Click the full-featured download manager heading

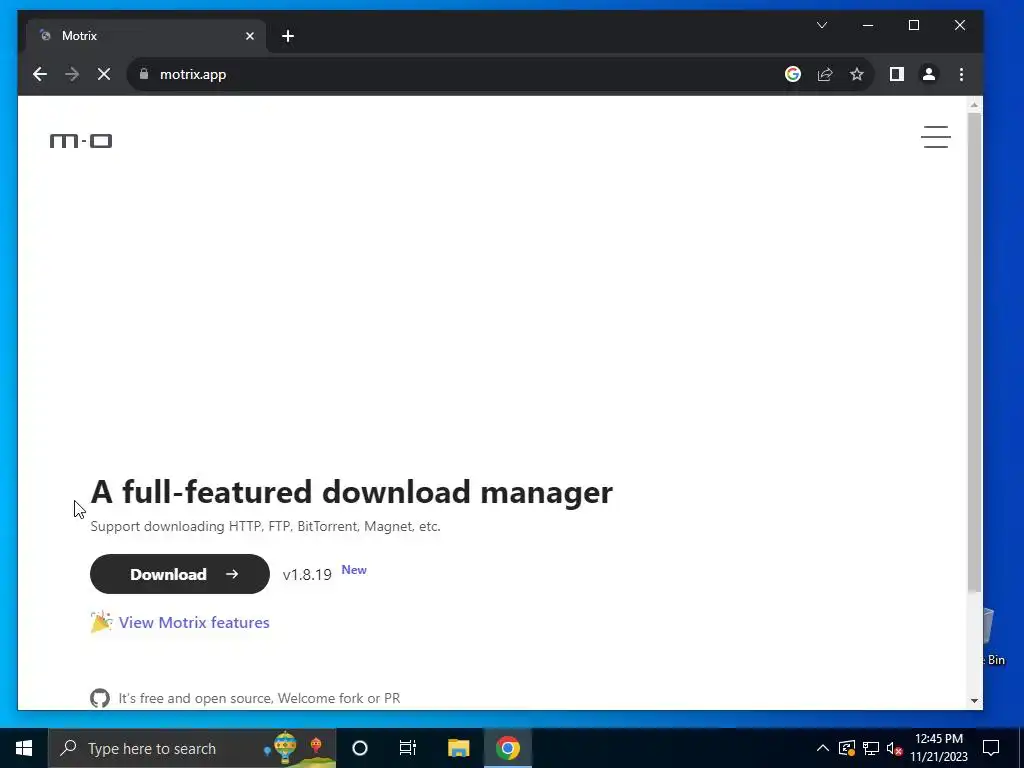pos(351,492)
